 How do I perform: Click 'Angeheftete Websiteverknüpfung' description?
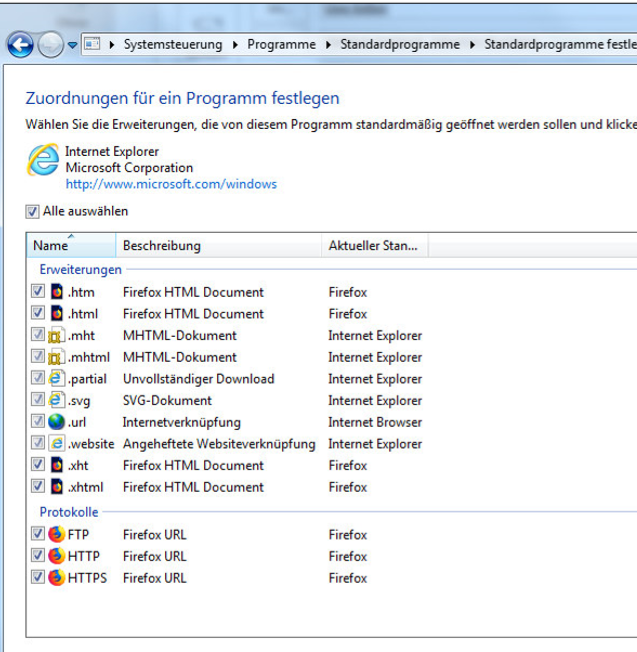219,444
